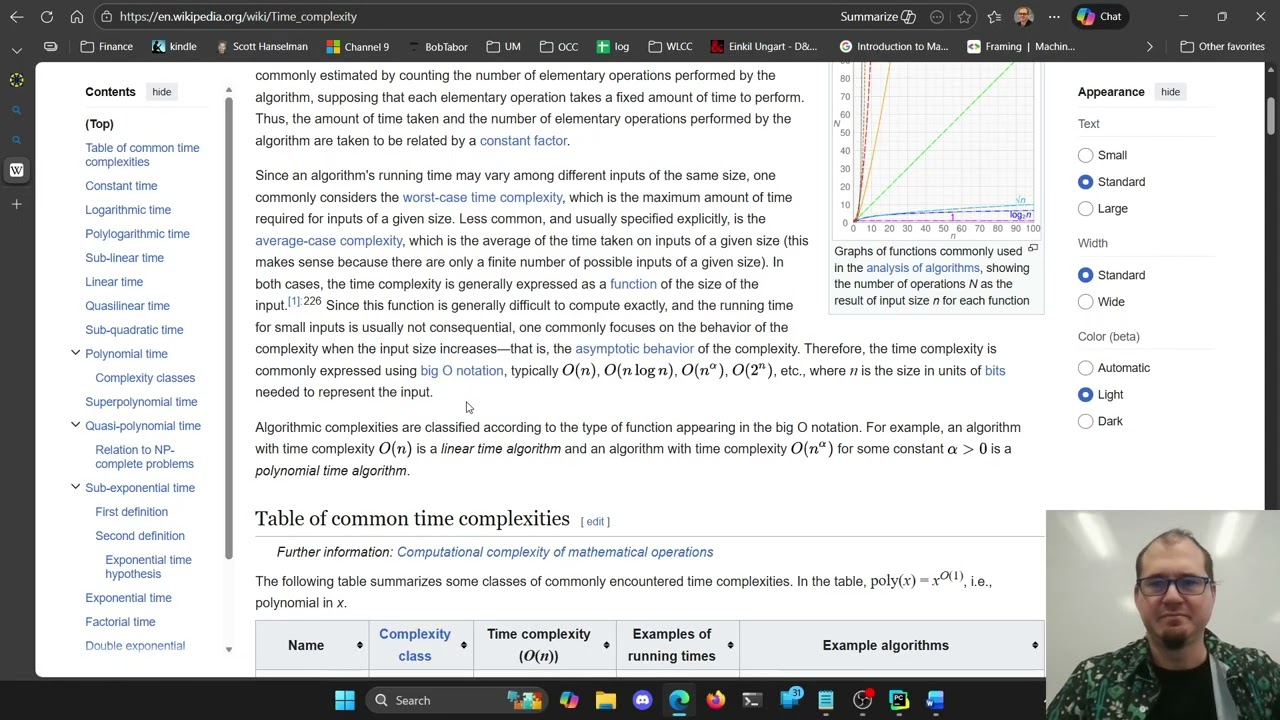1280x720 pixels.
Task: Edit the Table of common time complexities section
Action: [x=595, y=521]
